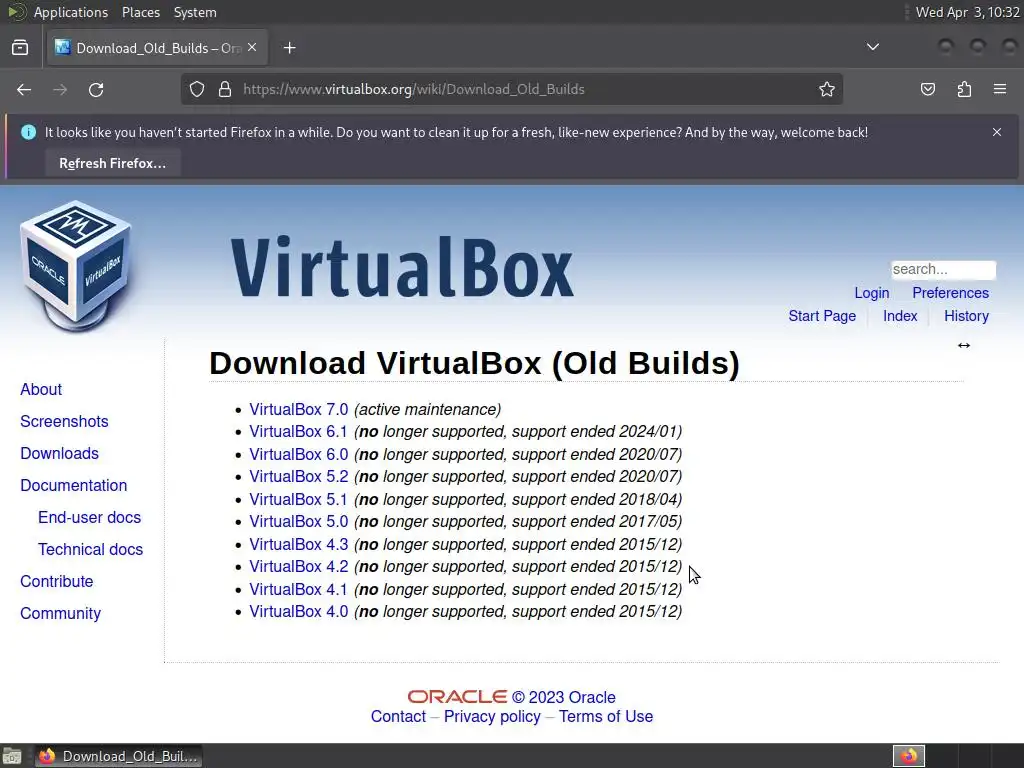Screen dimensions: 1024x768
Task: Open the VirtualBox 5.0 link
Action: pos(298,522)
